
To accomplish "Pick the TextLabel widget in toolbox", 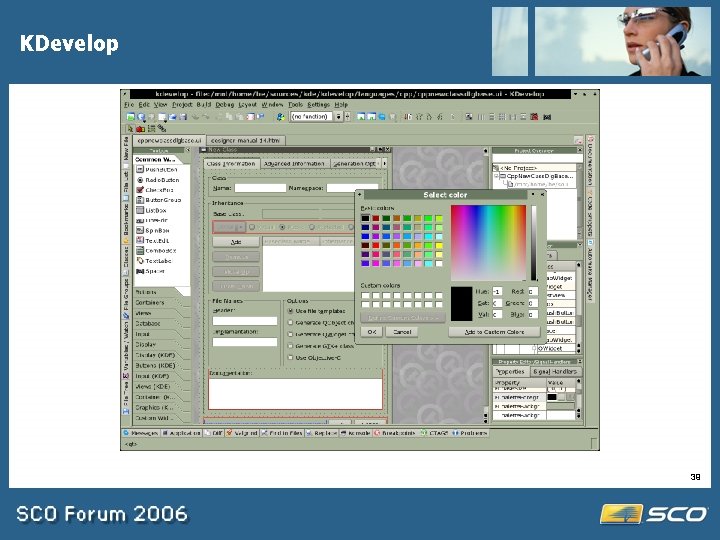I will tap(154, 261).
